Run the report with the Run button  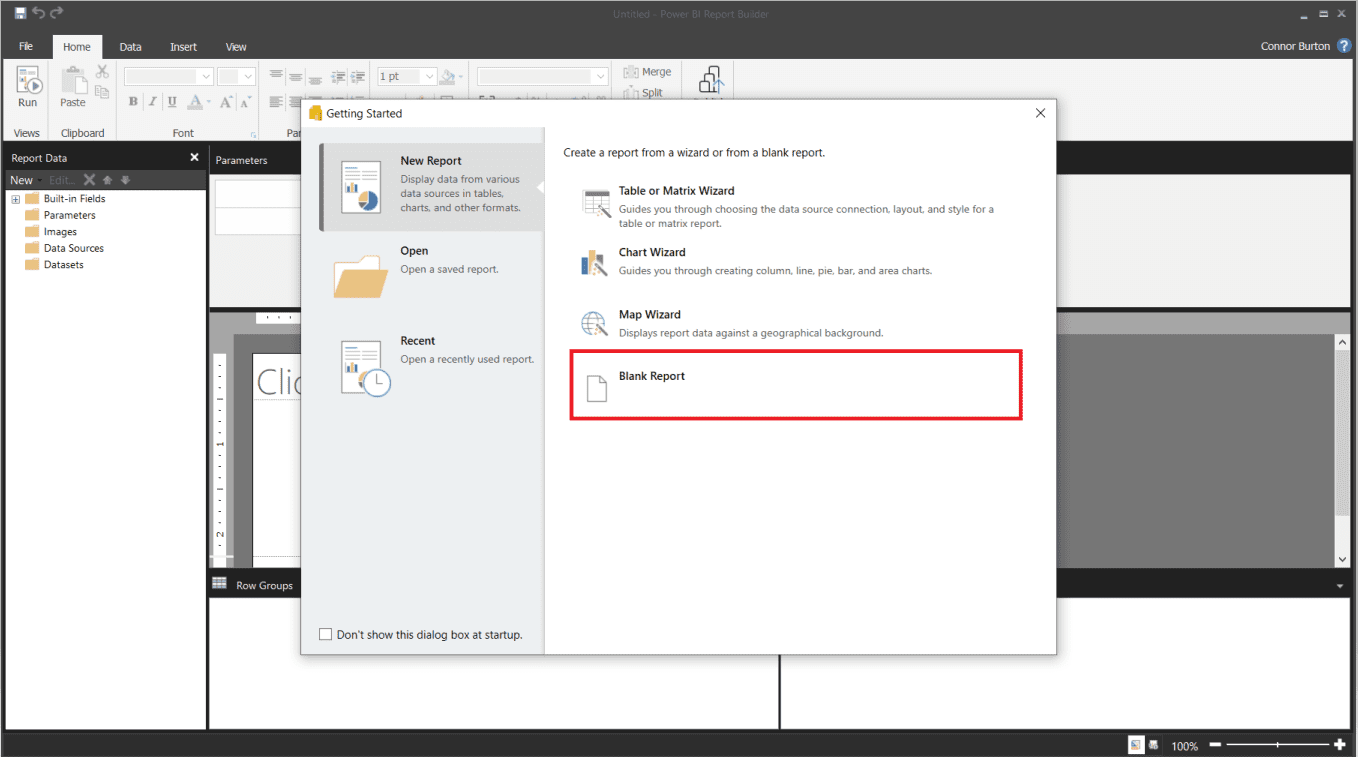coord(28,87)
